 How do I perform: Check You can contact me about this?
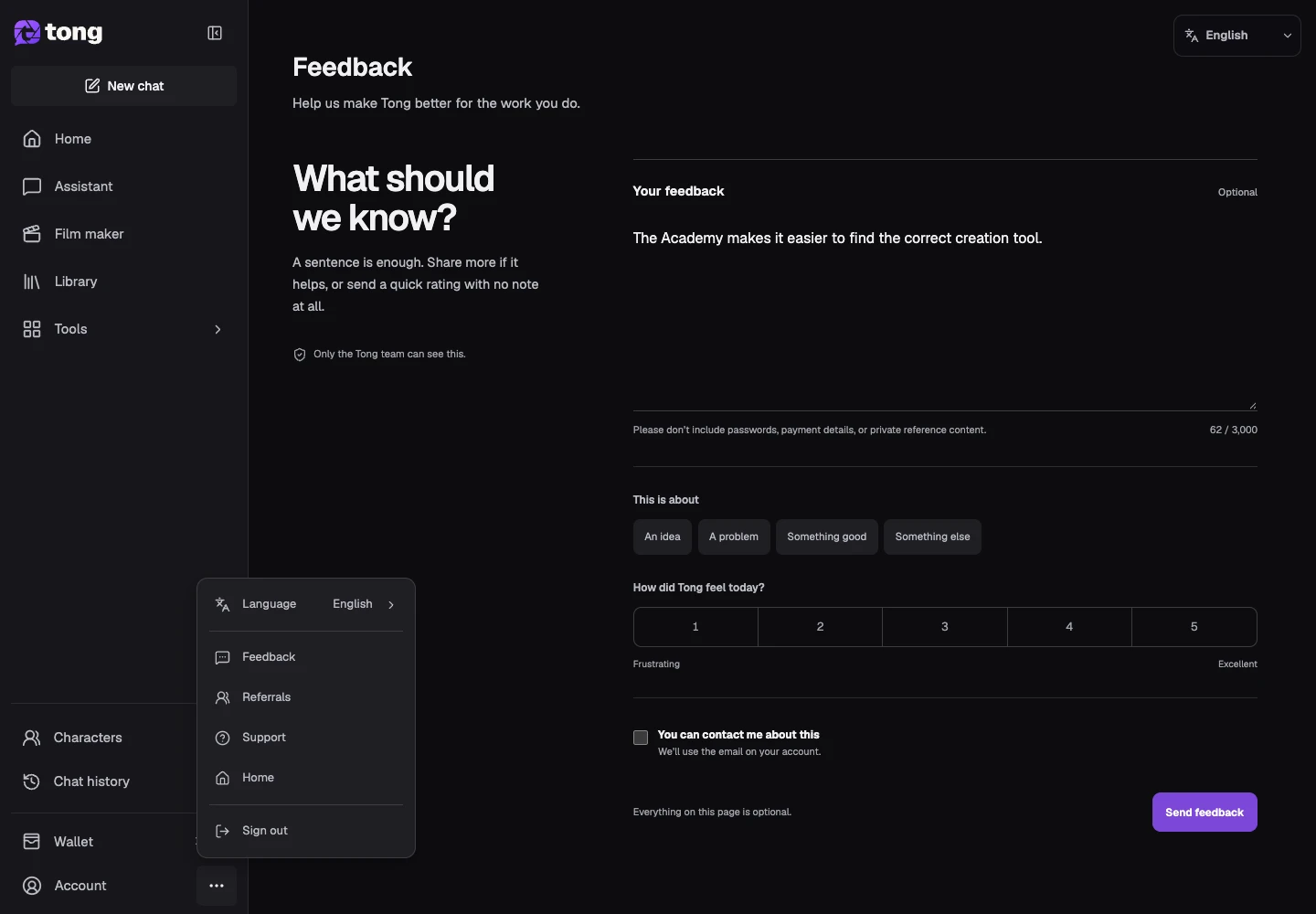(x=641, y=738)
